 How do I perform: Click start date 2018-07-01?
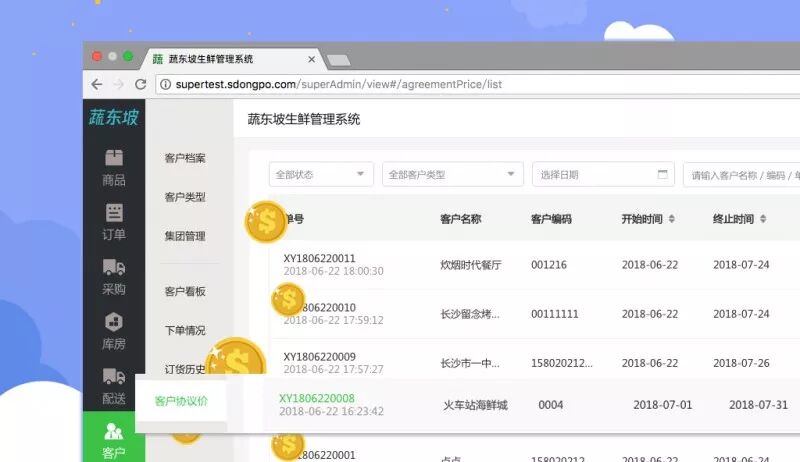click(663, 405)
